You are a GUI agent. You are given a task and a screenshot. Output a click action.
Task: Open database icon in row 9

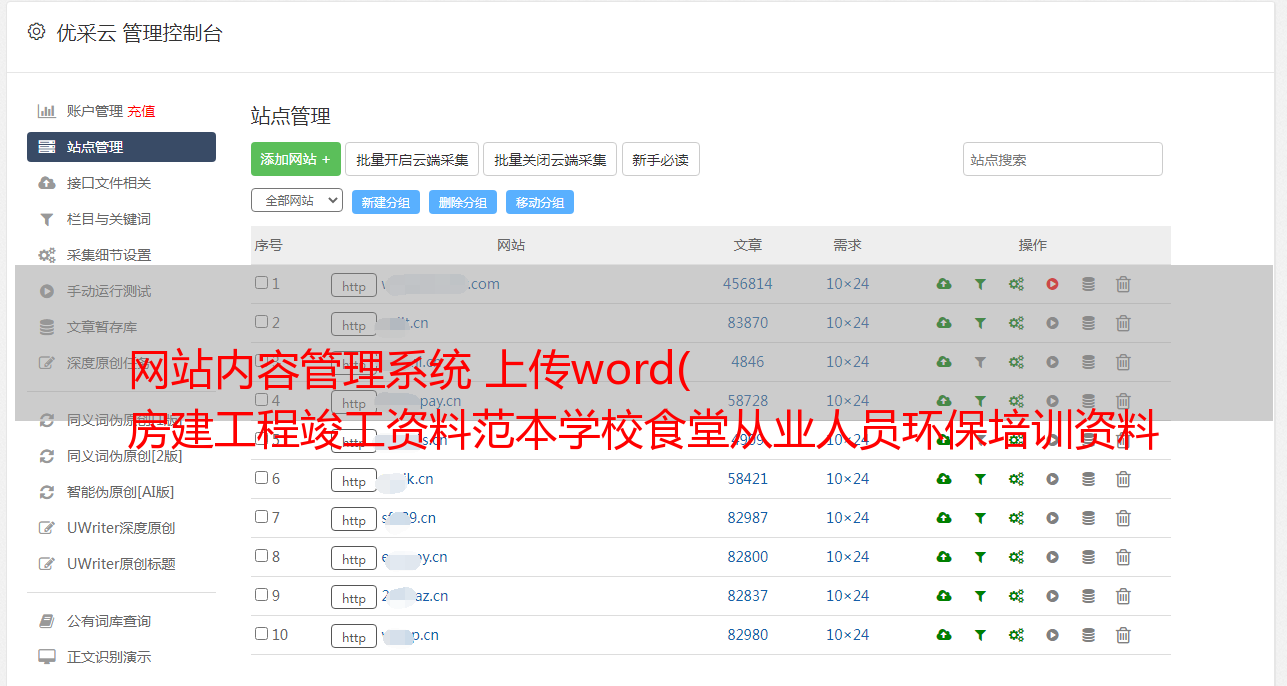point(1088,596)
